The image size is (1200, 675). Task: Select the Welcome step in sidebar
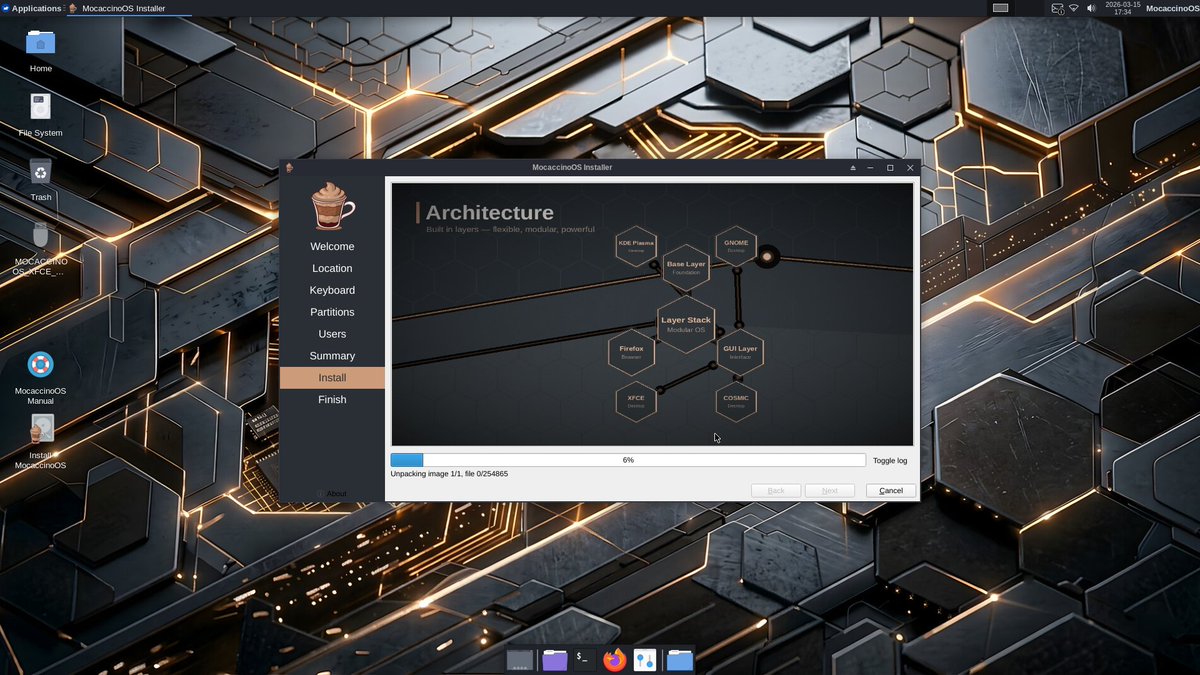tap(332, 246)
